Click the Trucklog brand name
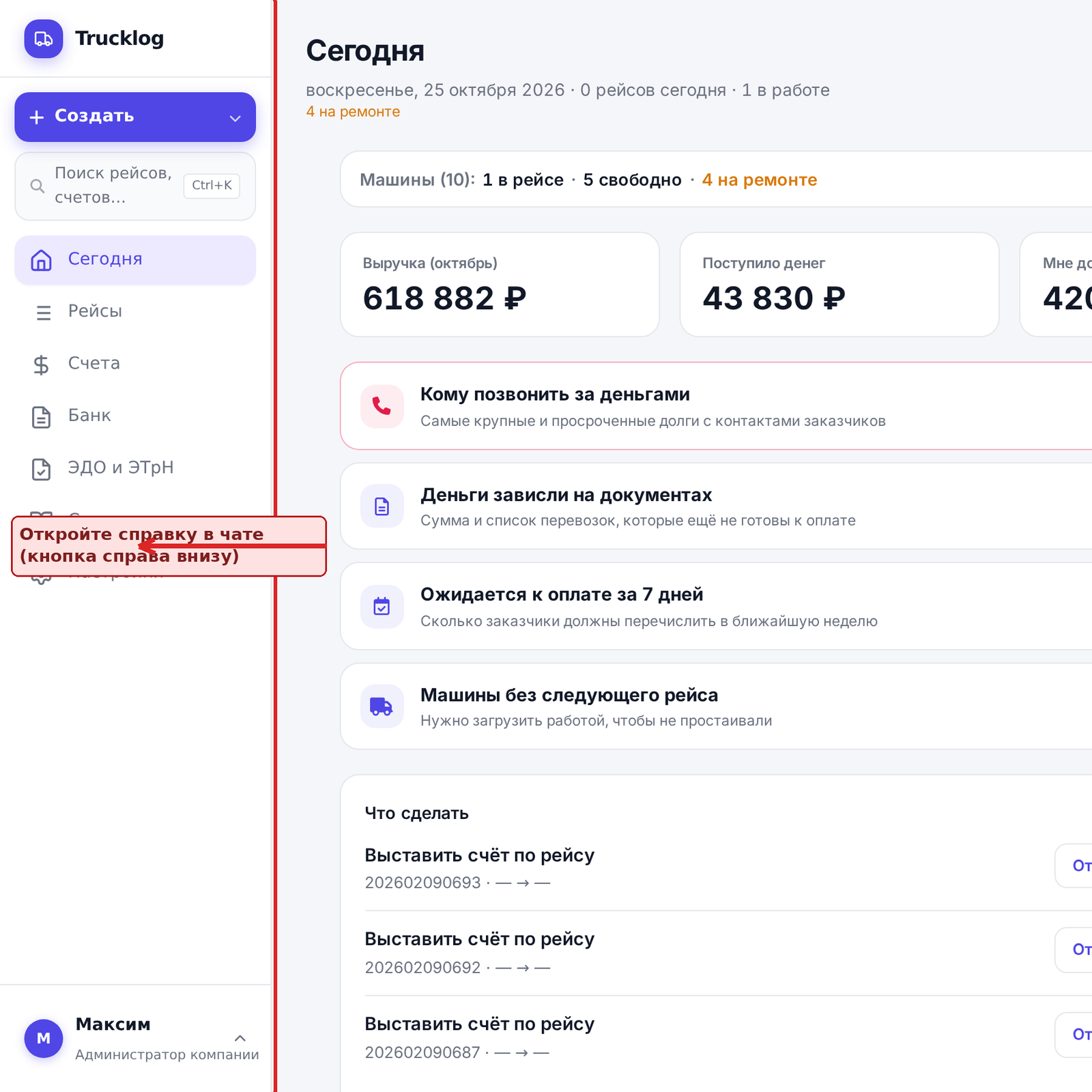This screenshot has width=1092, height=1092. point(119,39)
